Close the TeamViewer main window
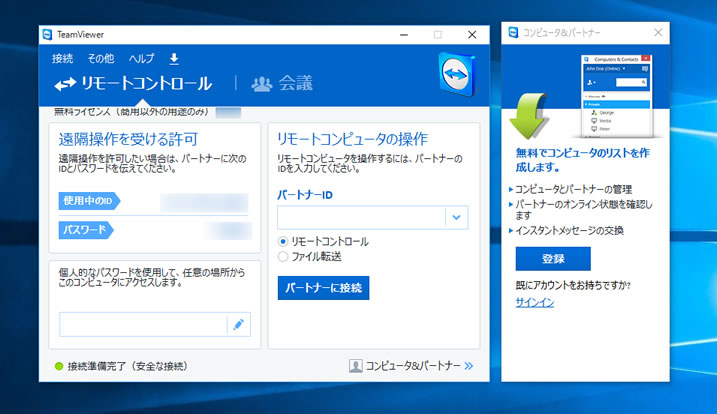The width and height of the screenshot is (717, 414). pyautogui.click(x=472, y=35)
